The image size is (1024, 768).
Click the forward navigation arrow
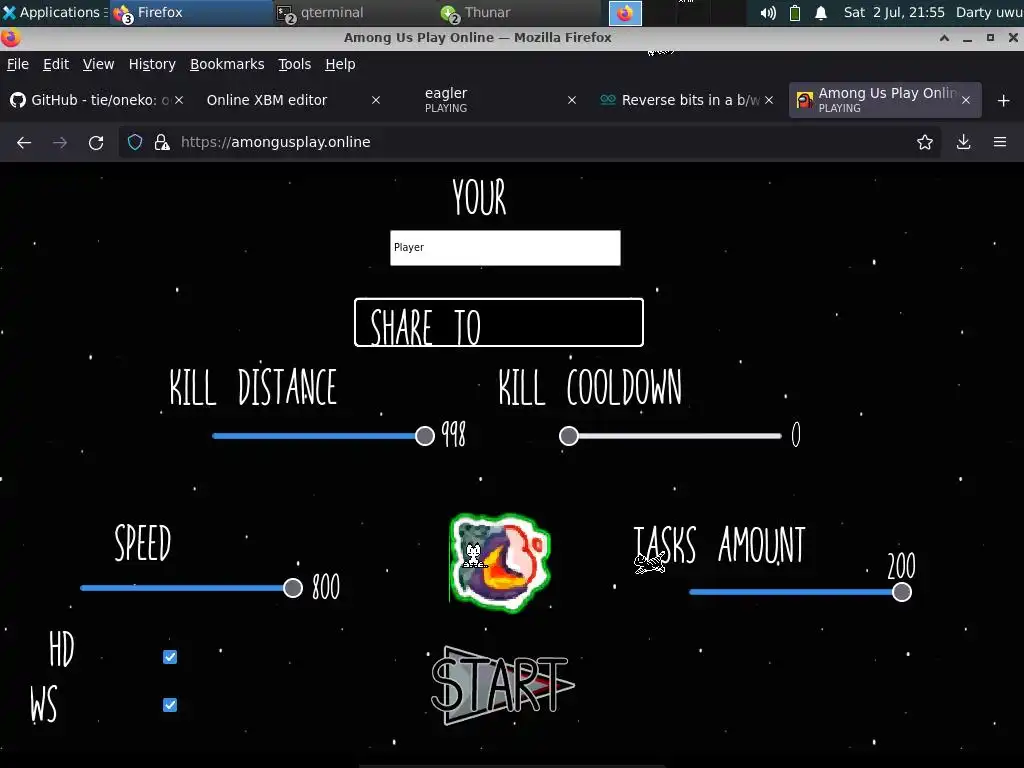click(x=60, y=142)
